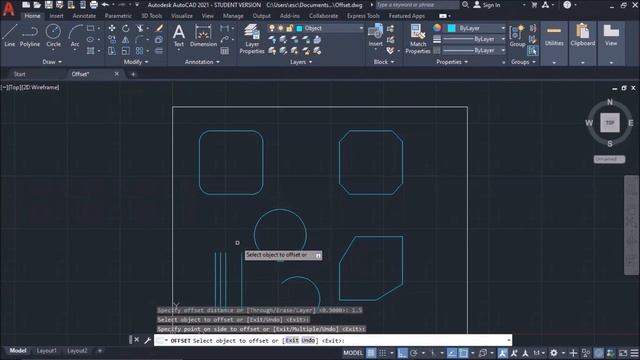Open the customization wrench icon on command line

click(148, 340)
